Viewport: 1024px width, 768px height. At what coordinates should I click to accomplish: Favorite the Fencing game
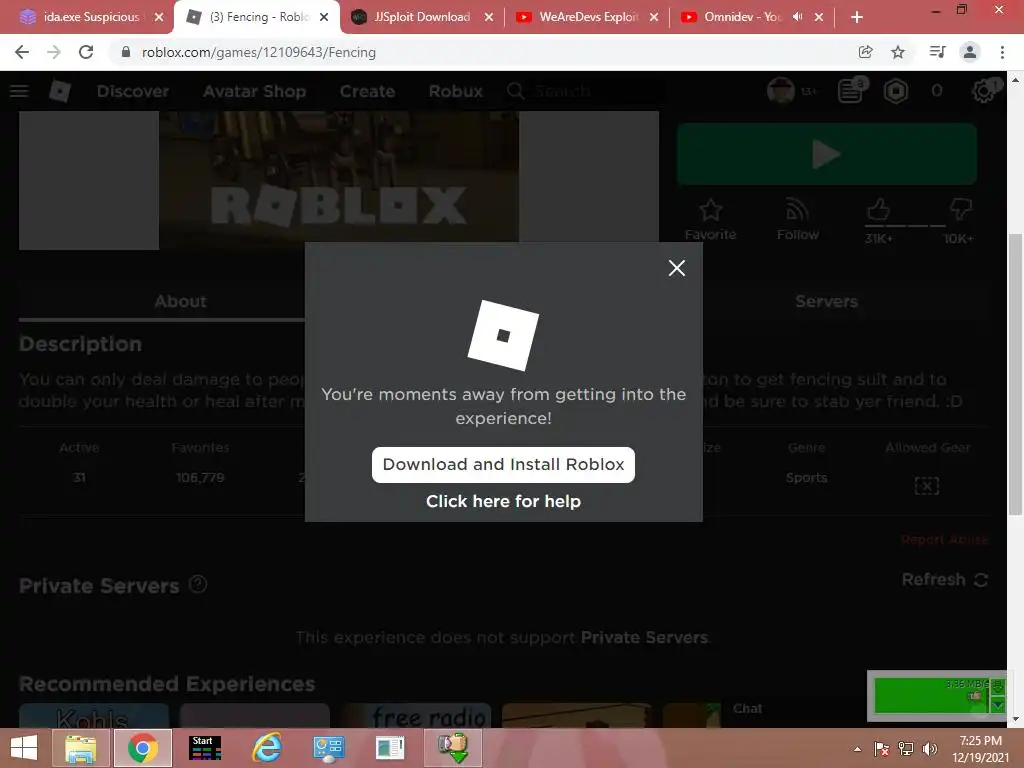point(711,219)
